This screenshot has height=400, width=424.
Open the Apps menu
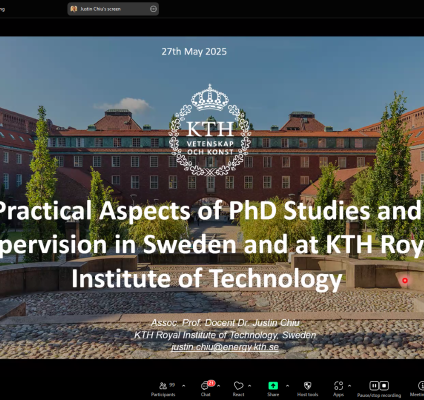coord(338,388)
